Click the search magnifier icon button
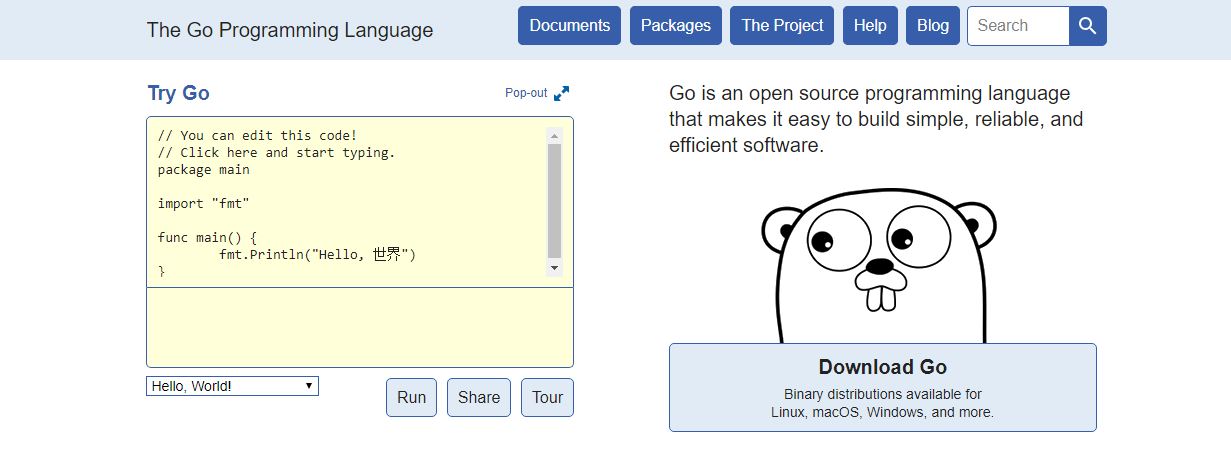The width and height of the screenshot is (1231, 452). pyautogui.click(x=1088, y=26)
